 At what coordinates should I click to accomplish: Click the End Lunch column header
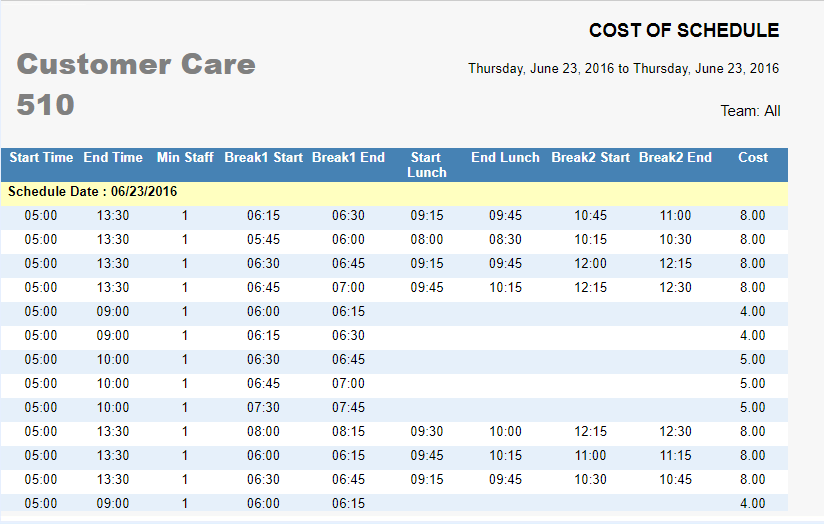click(x=505, y=158)
